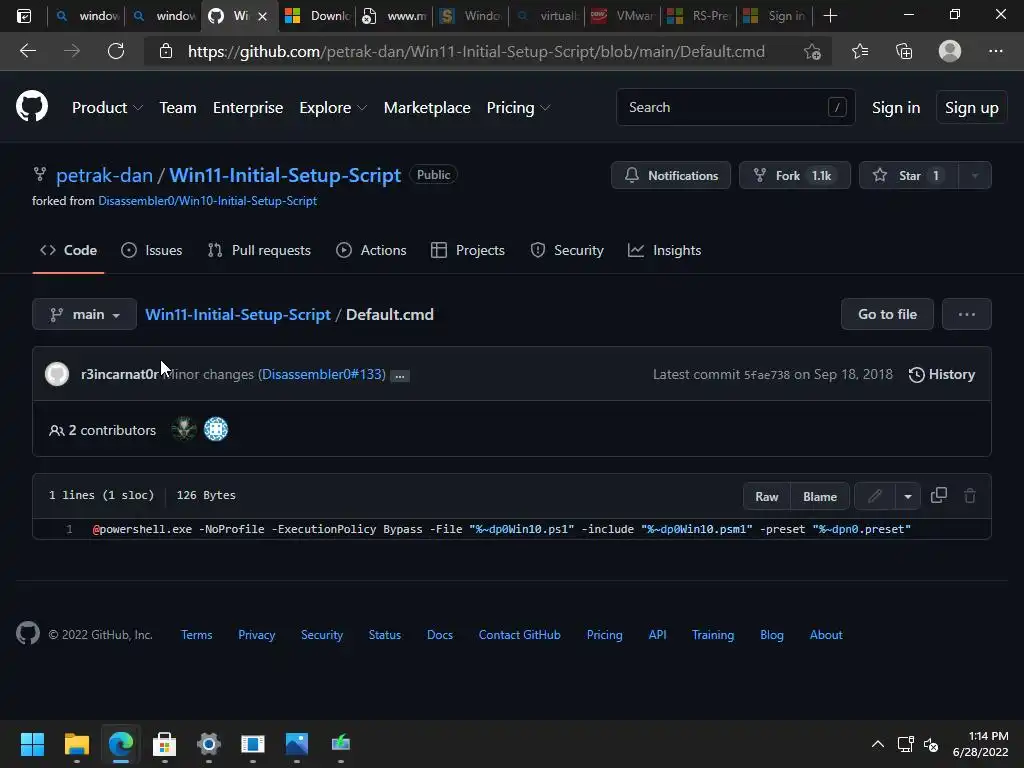Open the Blame view

tap(820, 496)
